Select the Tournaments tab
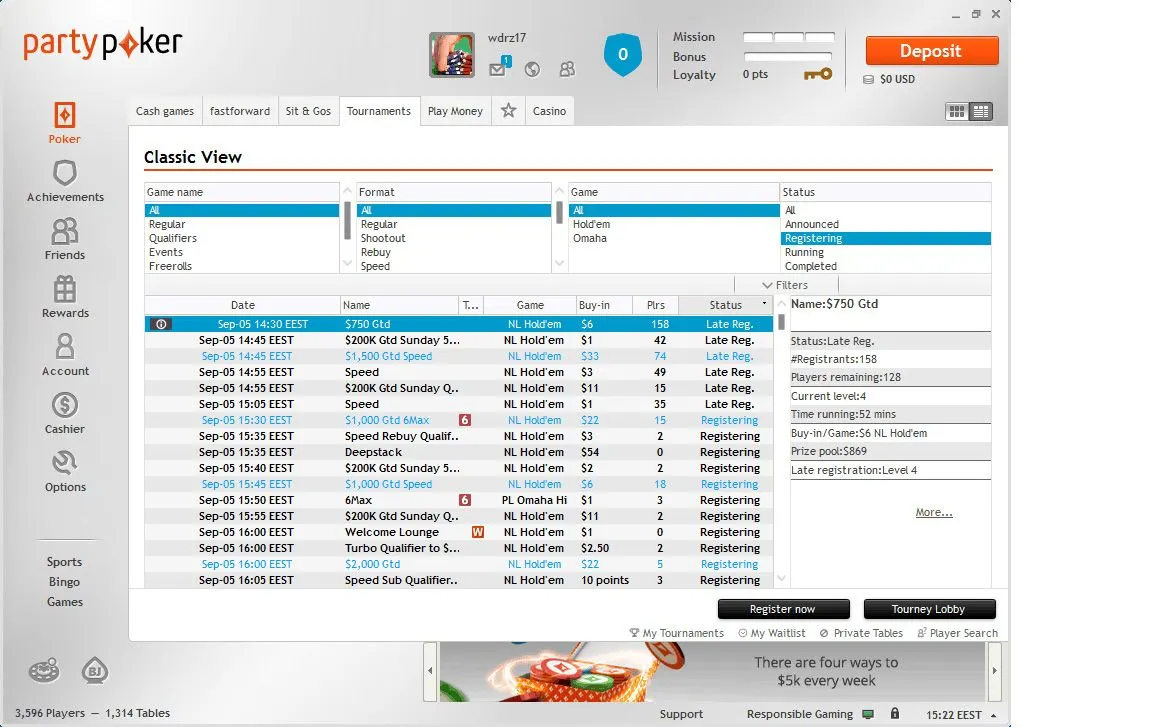Screen dimensions: 1151x727 coord(379,111)
